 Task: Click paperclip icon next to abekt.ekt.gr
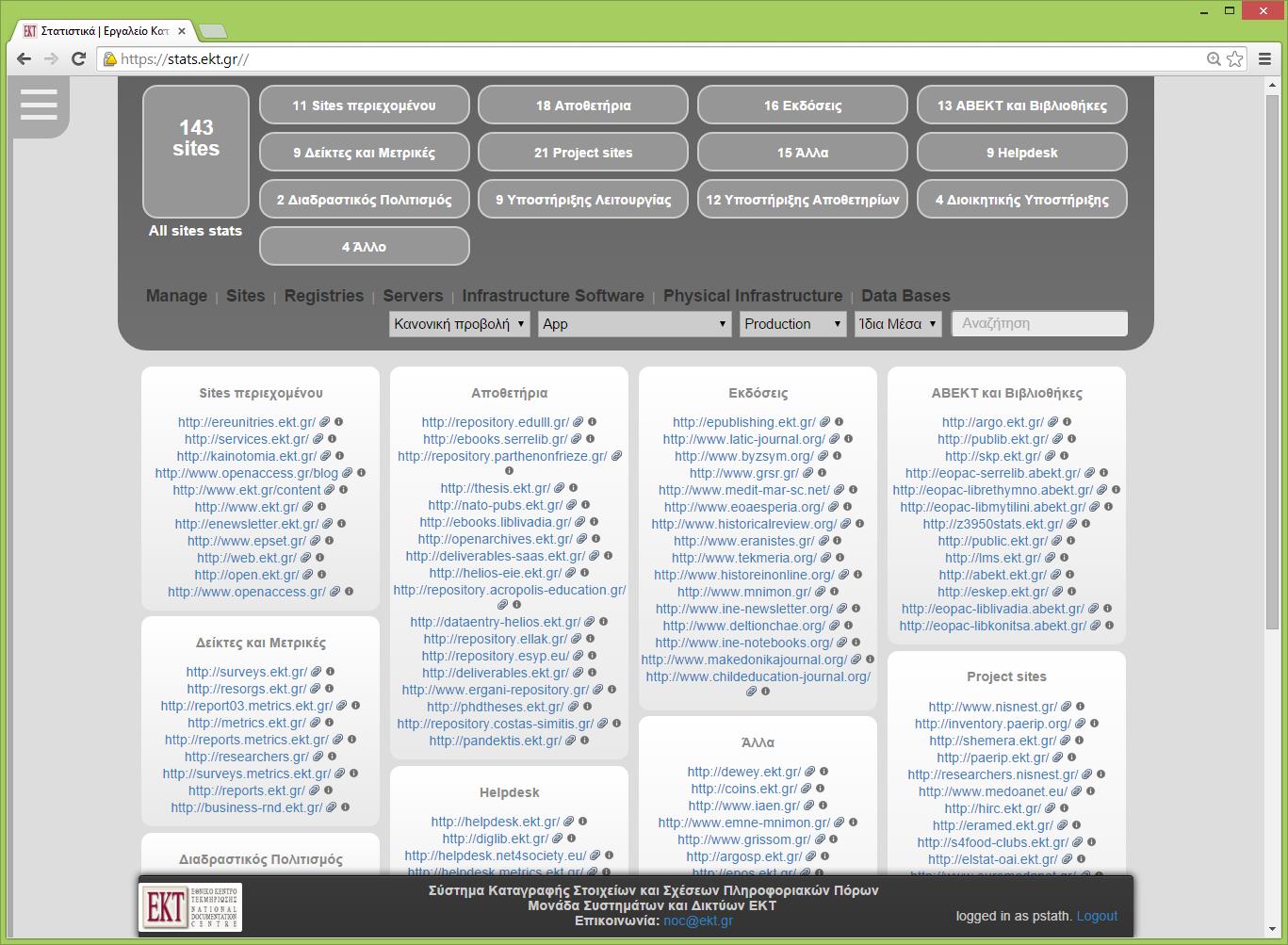coord(1055,575)
